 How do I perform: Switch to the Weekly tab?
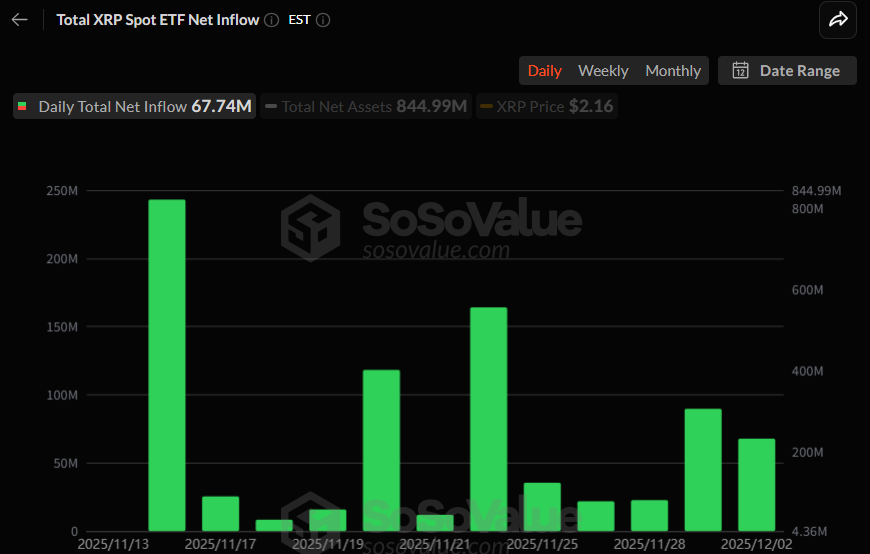(x=603, y=70)
